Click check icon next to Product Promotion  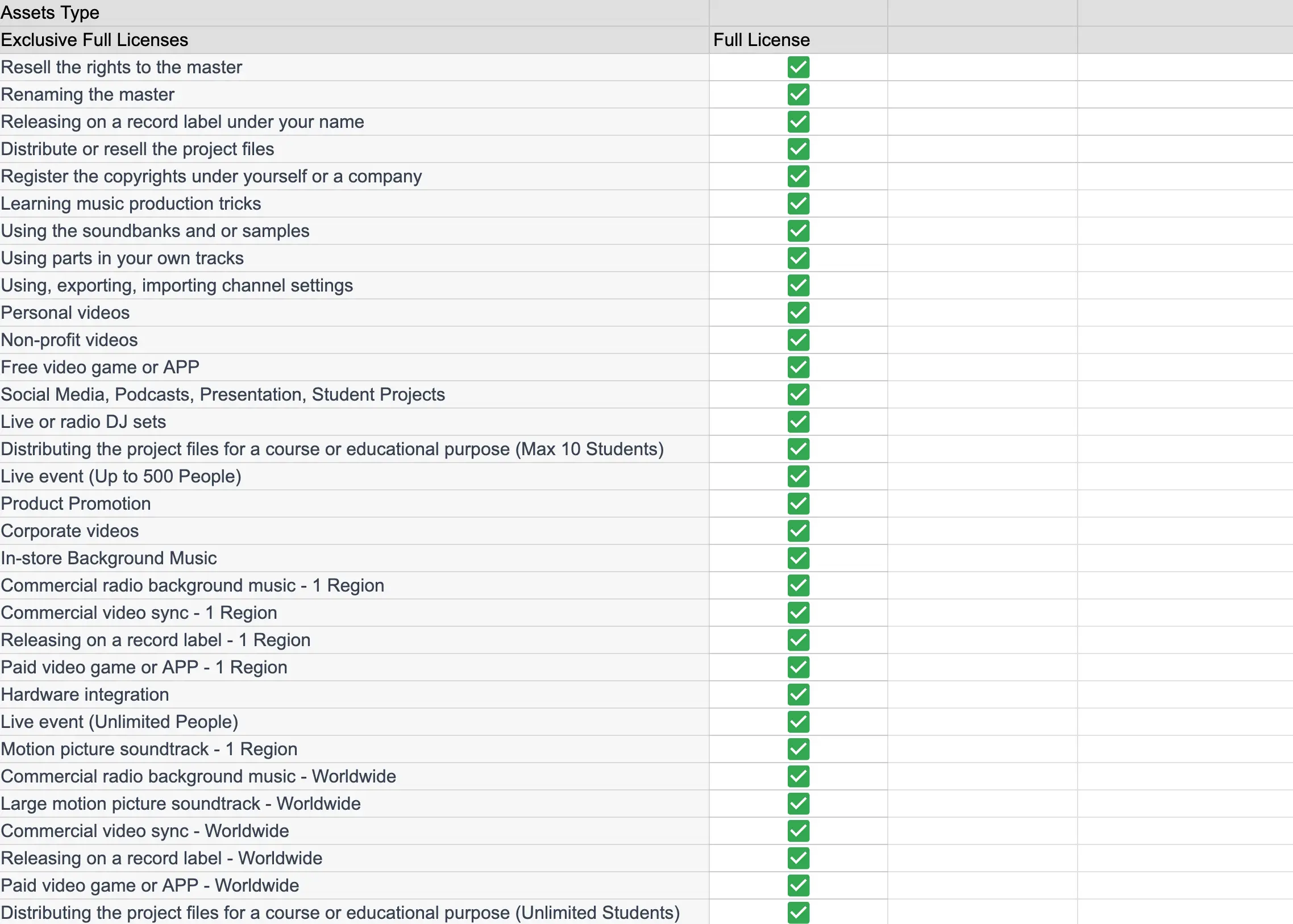[798, 503]
